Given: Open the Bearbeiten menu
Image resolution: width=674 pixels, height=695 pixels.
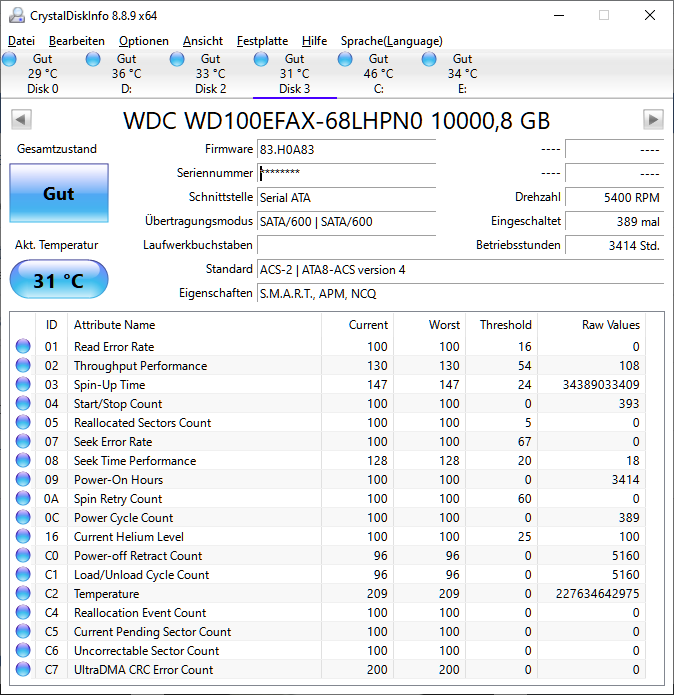Looking at the screenshot, I should point(77,41).
